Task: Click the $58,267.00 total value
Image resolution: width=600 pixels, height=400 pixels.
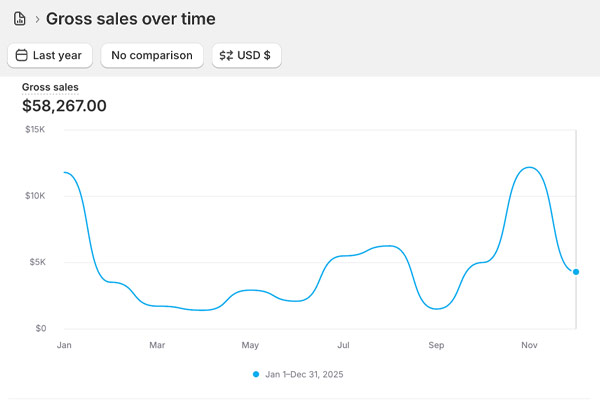Action: point(64,106)
